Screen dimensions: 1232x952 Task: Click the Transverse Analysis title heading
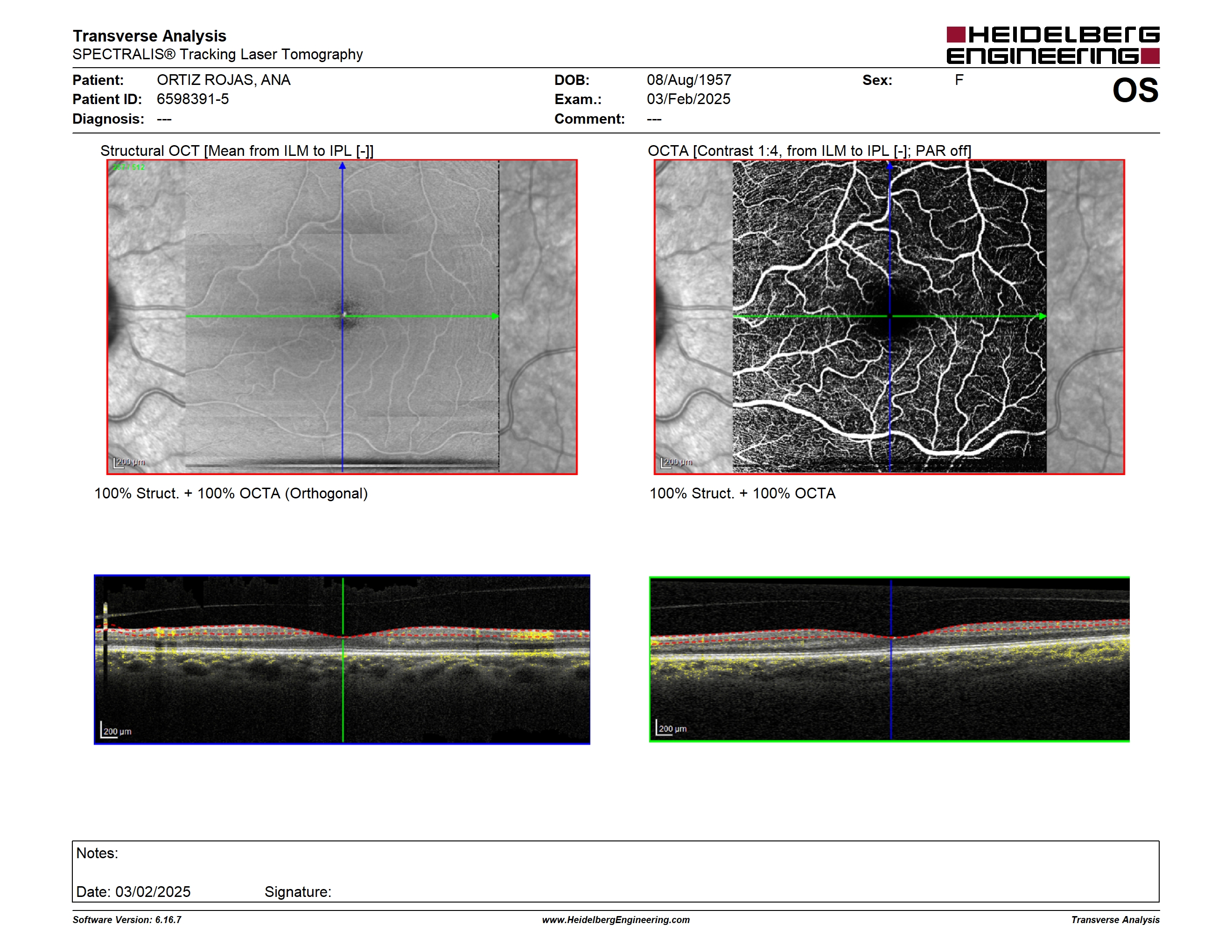pyautogui.click(x=149, y=36)
